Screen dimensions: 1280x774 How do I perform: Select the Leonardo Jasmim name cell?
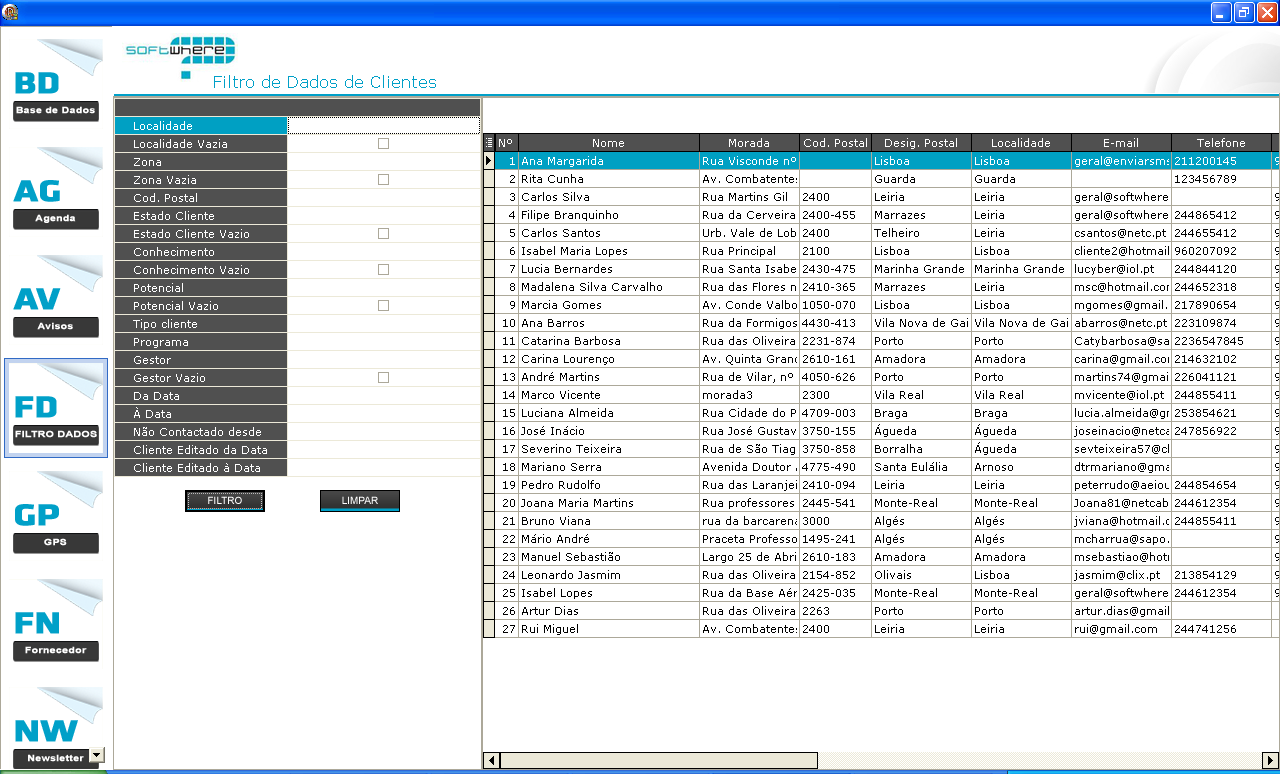[x=609, y=575]
